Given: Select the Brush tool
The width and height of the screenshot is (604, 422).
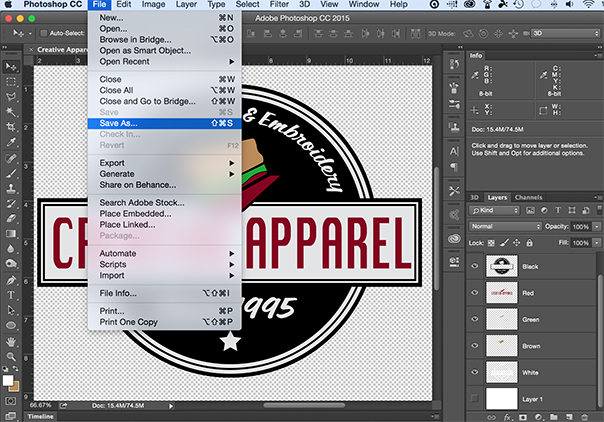Looking at the screenshot, I should (11, 173).
